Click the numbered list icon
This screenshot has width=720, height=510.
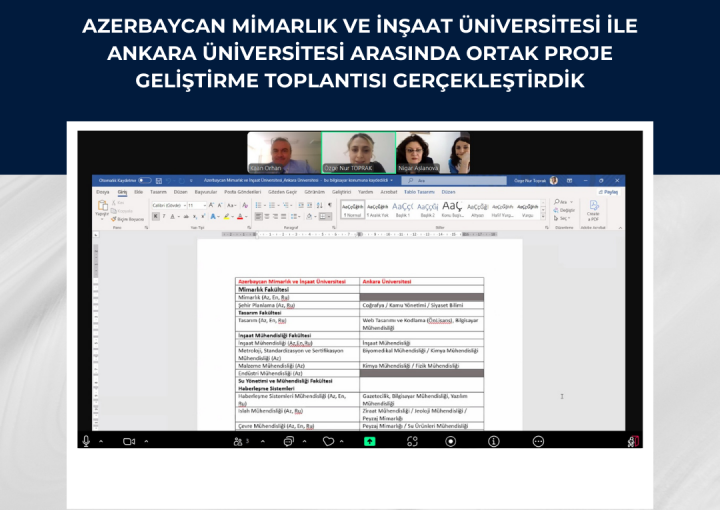pyautogui.click(x=272, y=205)
